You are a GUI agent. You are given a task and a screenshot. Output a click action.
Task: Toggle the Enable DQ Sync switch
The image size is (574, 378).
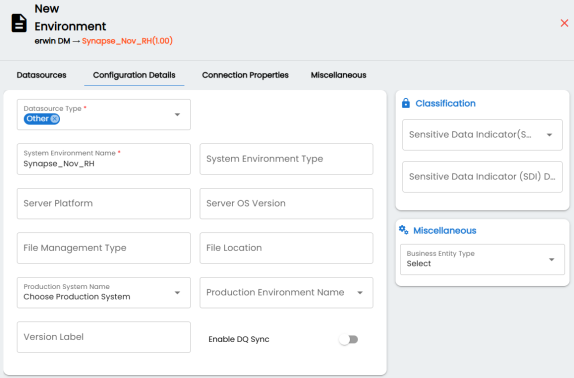click(348, 339)
